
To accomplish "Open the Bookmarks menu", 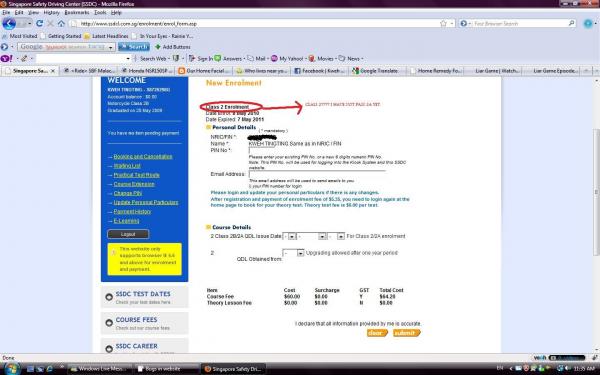I will tap(77, 13).
